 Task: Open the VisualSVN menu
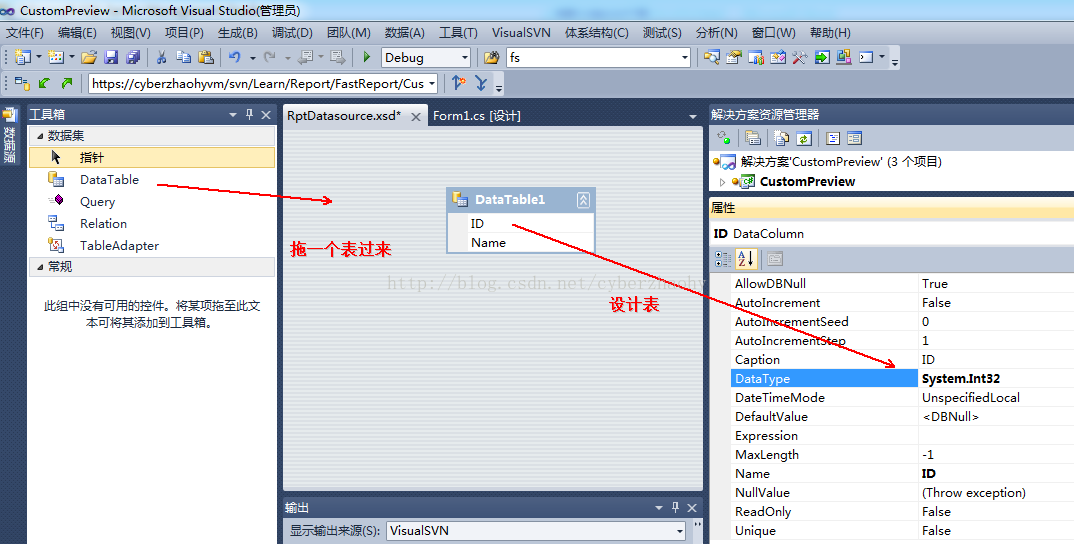521,33
